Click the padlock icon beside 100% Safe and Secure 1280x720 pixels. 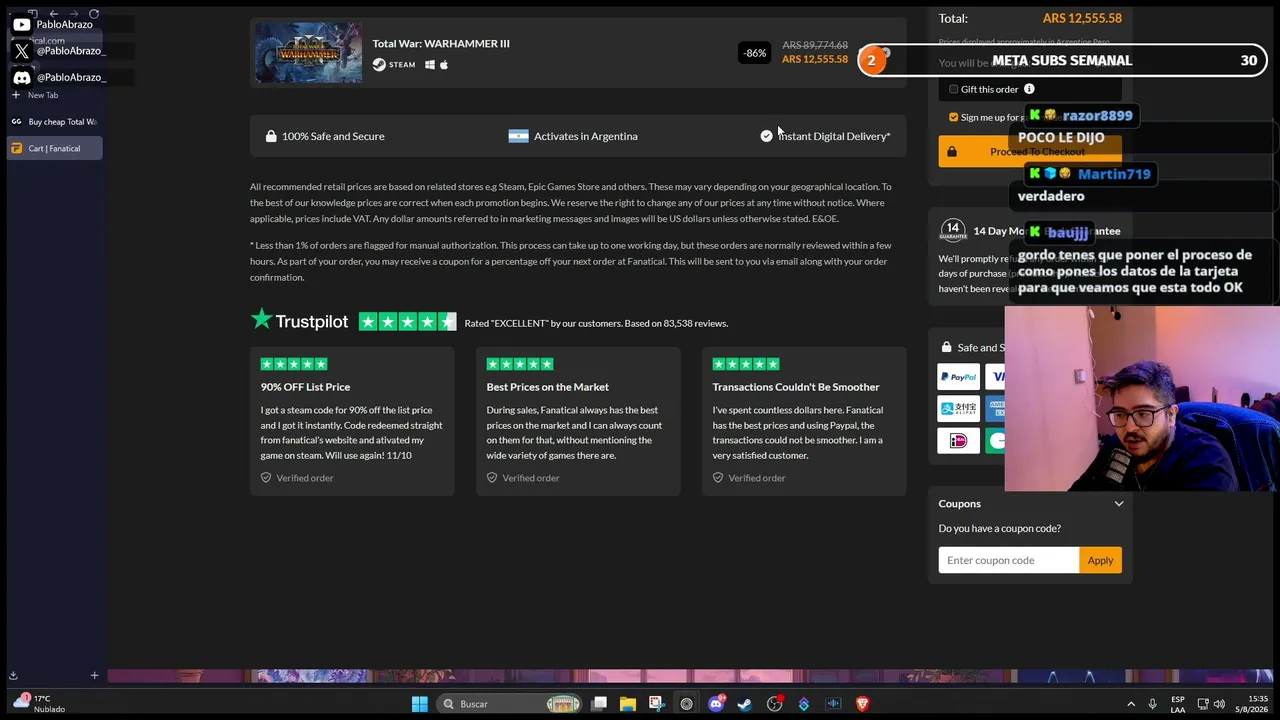point(271,136)
